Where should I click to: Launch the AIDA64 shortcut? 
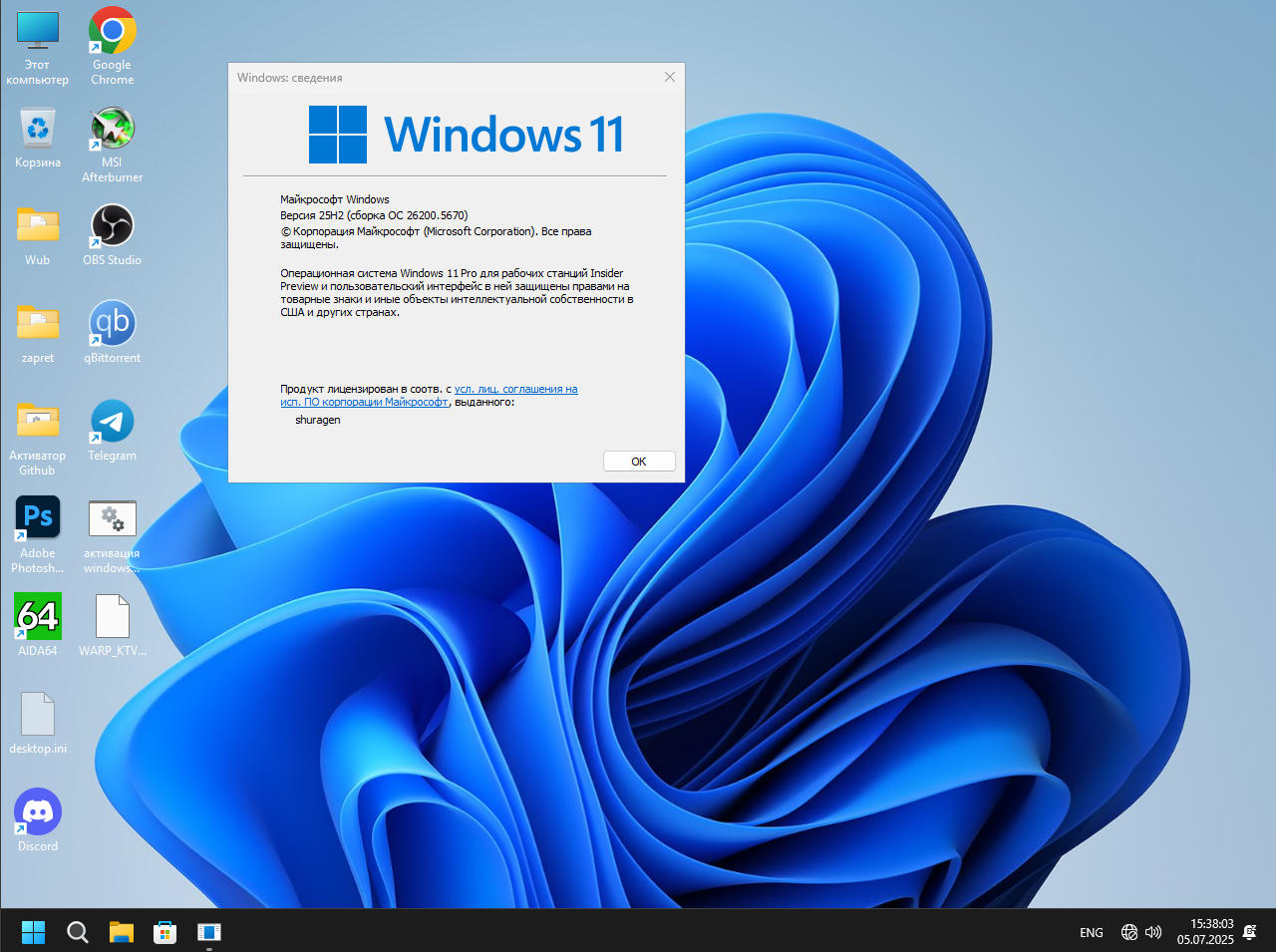click(x=38, y=626)
